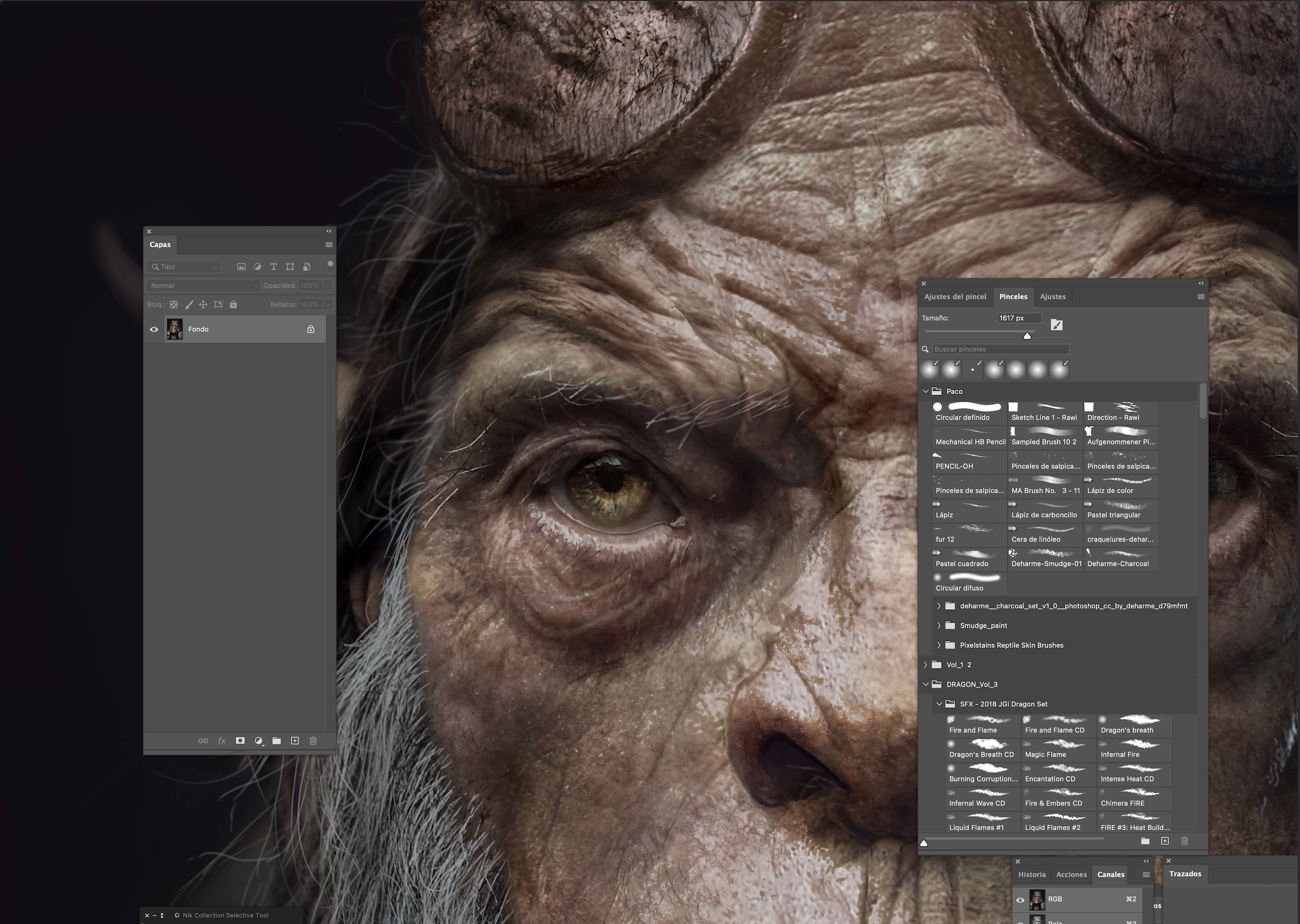
Task: Create new adjustment layer icon
Action: (x=259, y=741)
